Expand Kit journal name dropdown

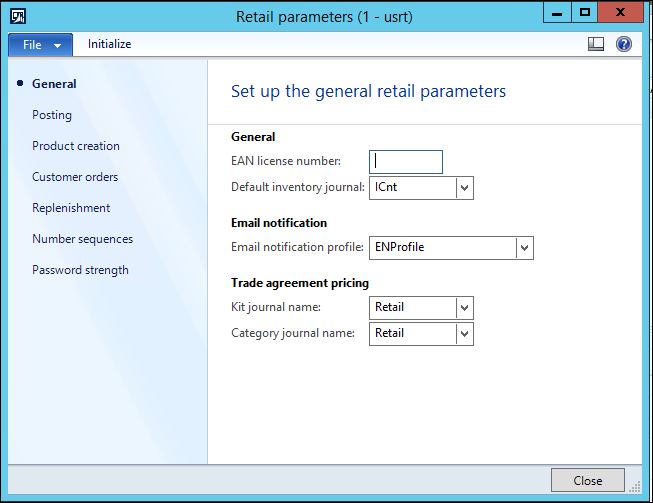click(x=464, y=307)
